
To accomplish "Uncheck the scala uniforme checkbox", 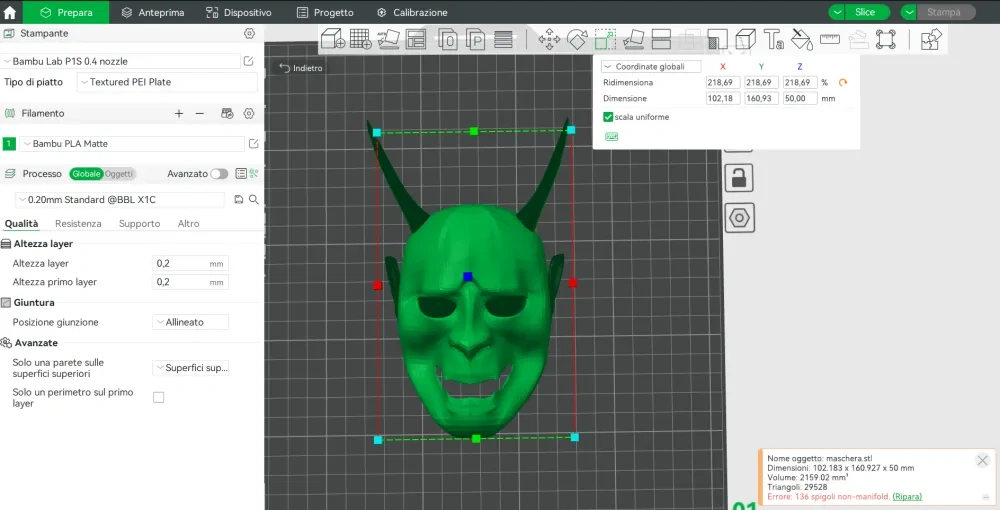I will click(x=608, y=117).
